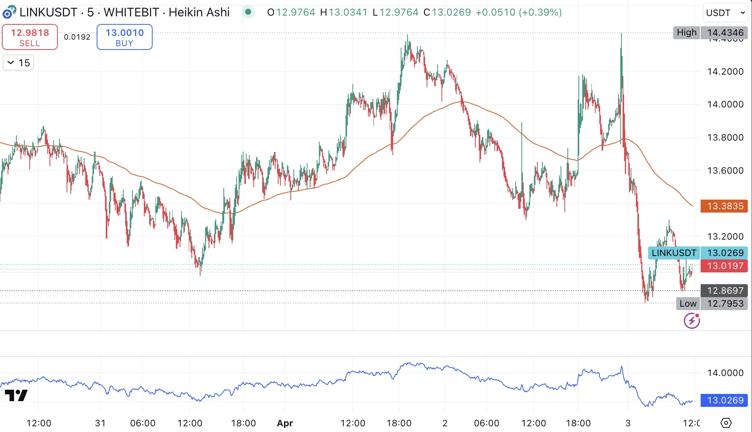Click the 14.2000 price scale value
Screen dimensions: 752x432
(725, 71)
